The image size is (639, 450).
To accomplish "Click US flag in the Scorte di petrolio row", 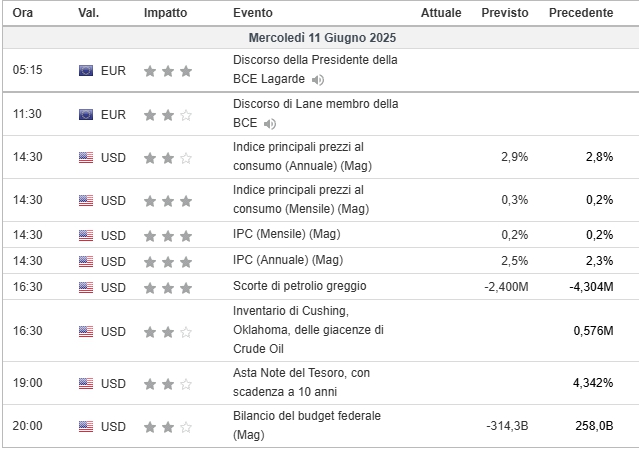I will tap(86, 287).
